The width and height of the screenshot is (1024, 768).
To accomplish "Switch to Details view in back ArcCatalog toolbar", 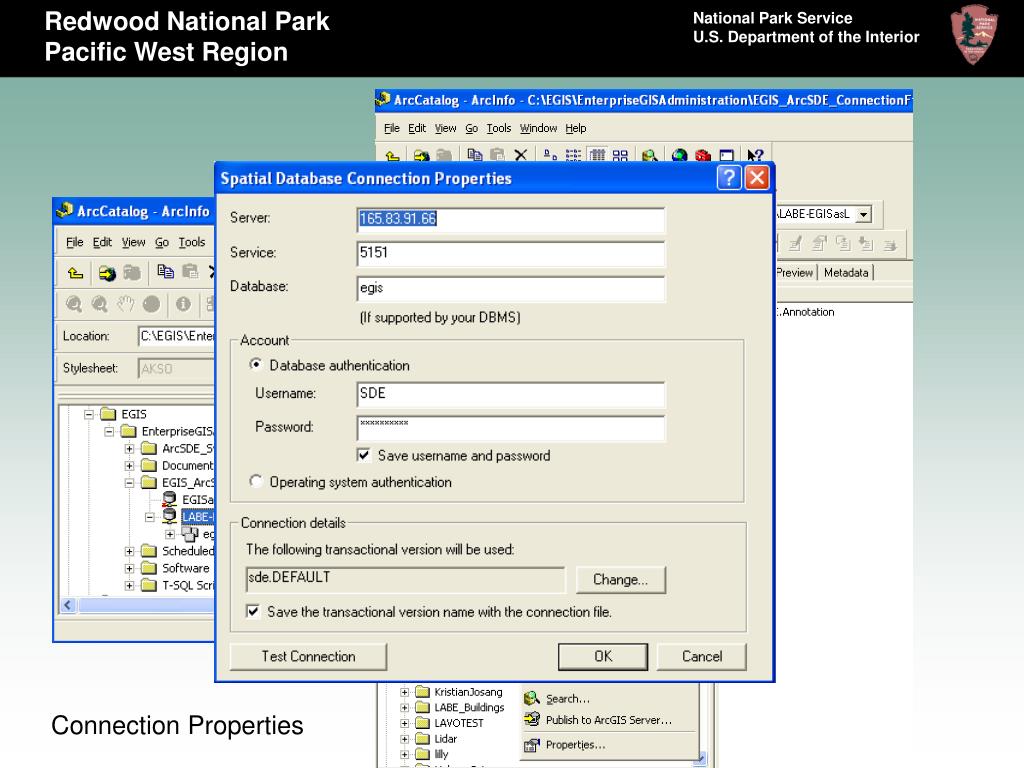I will 597,155.
